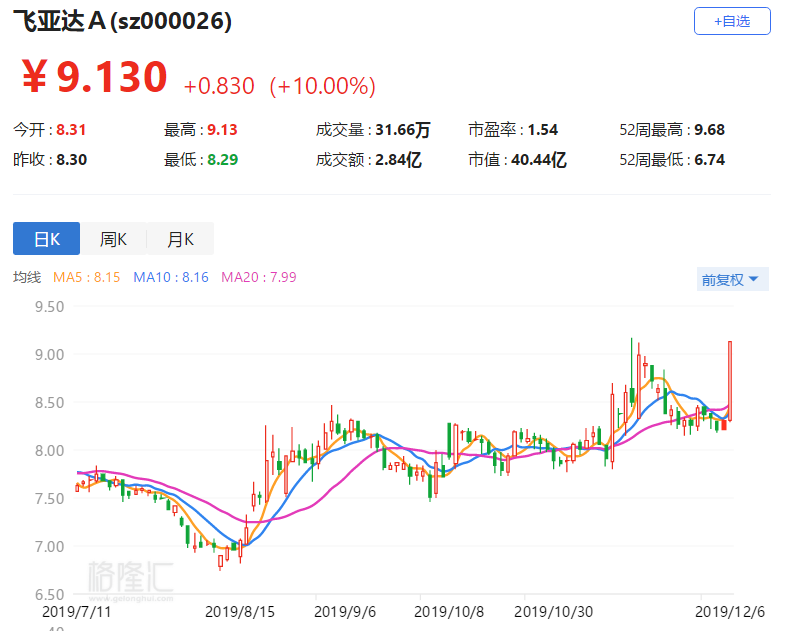Click the percent change (+10.00%)
Image resolution: width=803 pixels, height=631 pixels.
pos(323,86)
